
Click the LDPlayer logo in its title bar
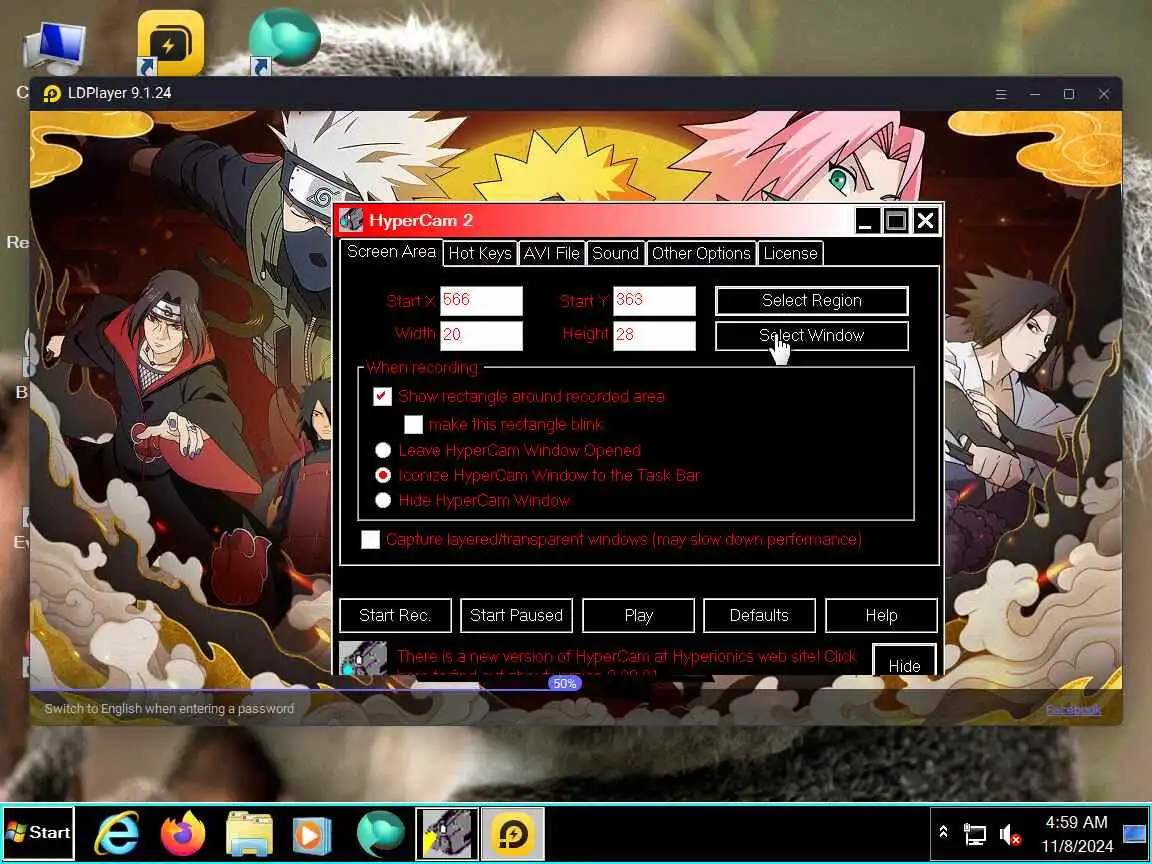coord(51,94)
